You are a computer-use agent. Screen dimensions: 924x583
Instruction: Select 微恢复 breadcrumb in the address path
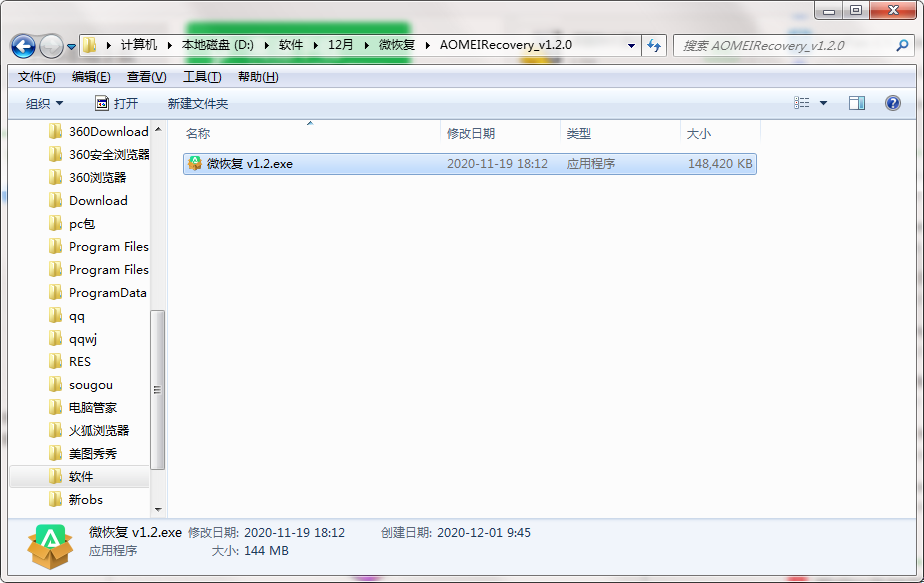coord(397,45)
